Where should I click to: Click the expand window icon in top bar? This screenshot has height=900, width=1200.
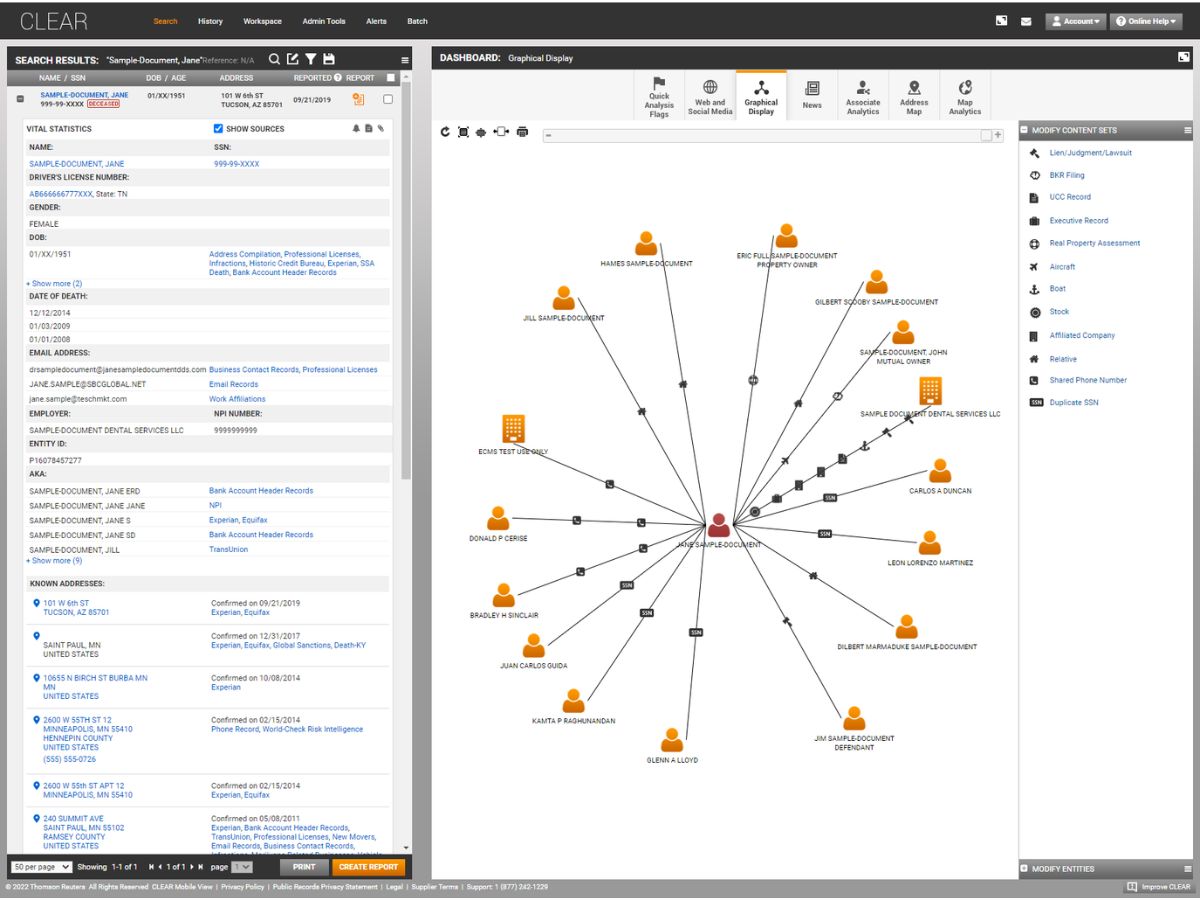tap(1002, 21)
